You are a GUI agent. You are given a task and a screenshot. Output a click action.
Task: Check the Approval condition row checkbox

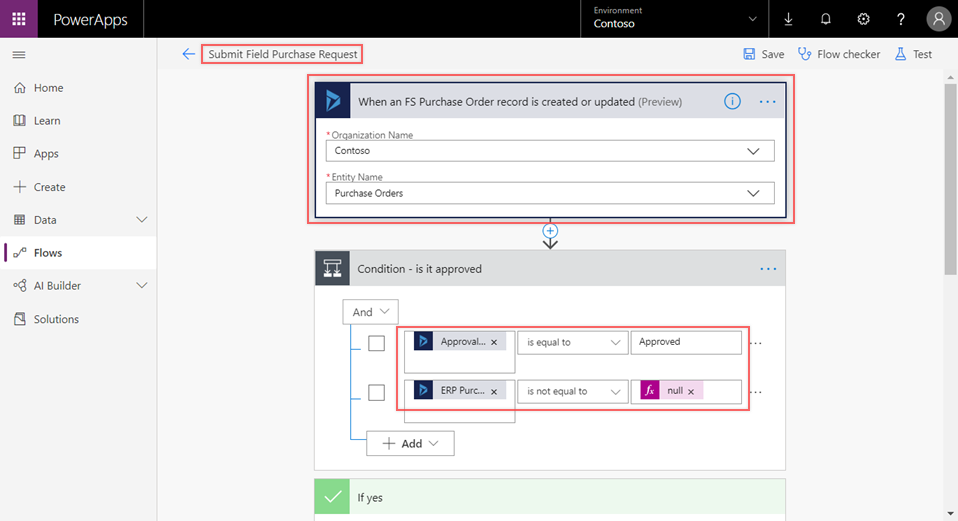pos(376,343)
